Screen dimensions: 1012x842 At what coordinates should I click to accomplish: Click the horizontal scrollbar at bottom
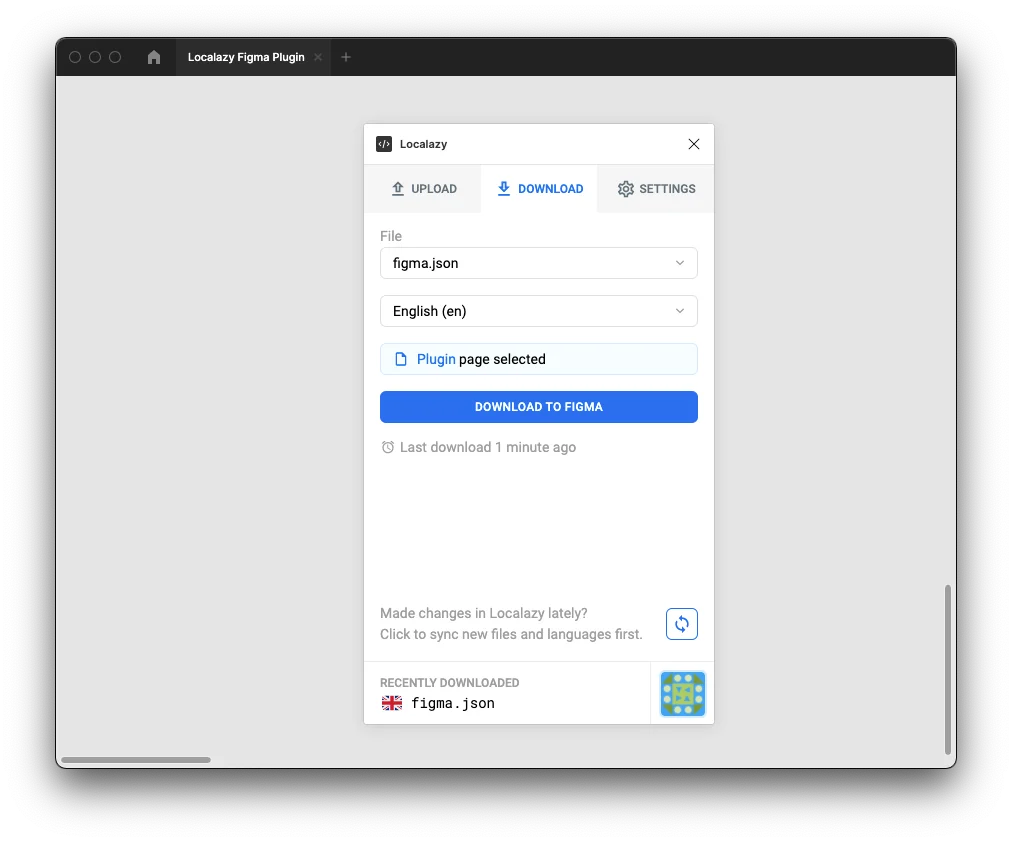(x=136, y=760)
